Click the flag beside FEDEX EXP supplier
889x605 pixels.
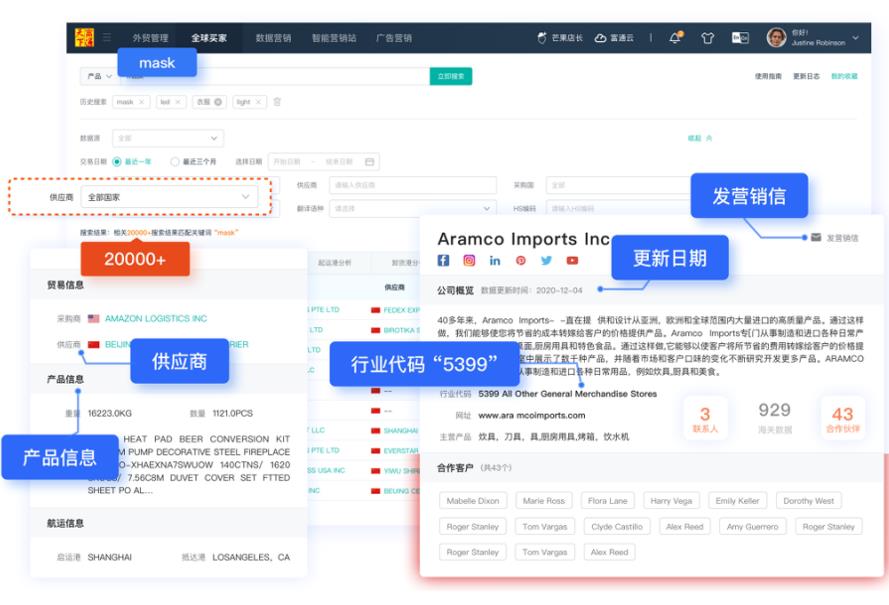[375, 310]
